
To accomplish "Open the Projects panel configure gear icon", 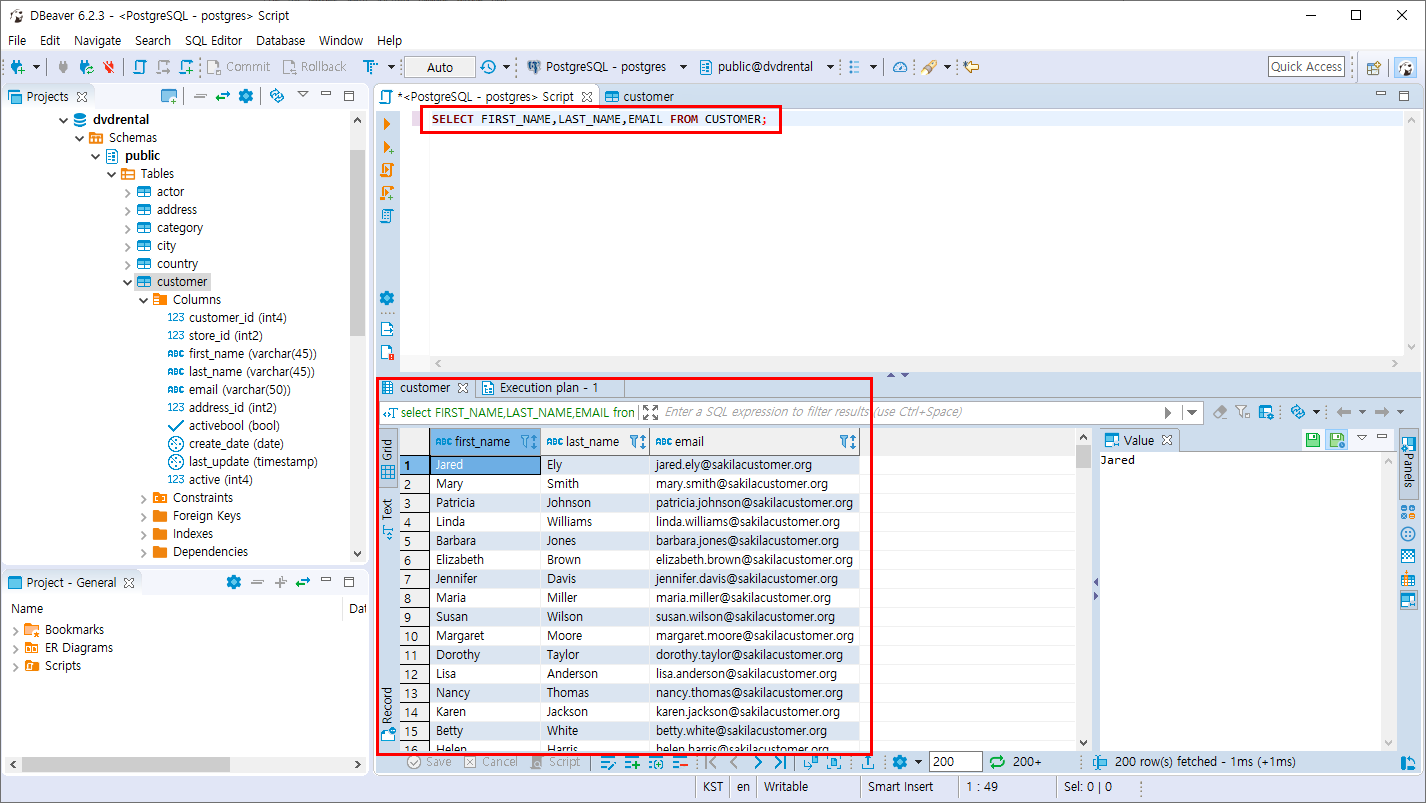I will [x=246, y=96].
